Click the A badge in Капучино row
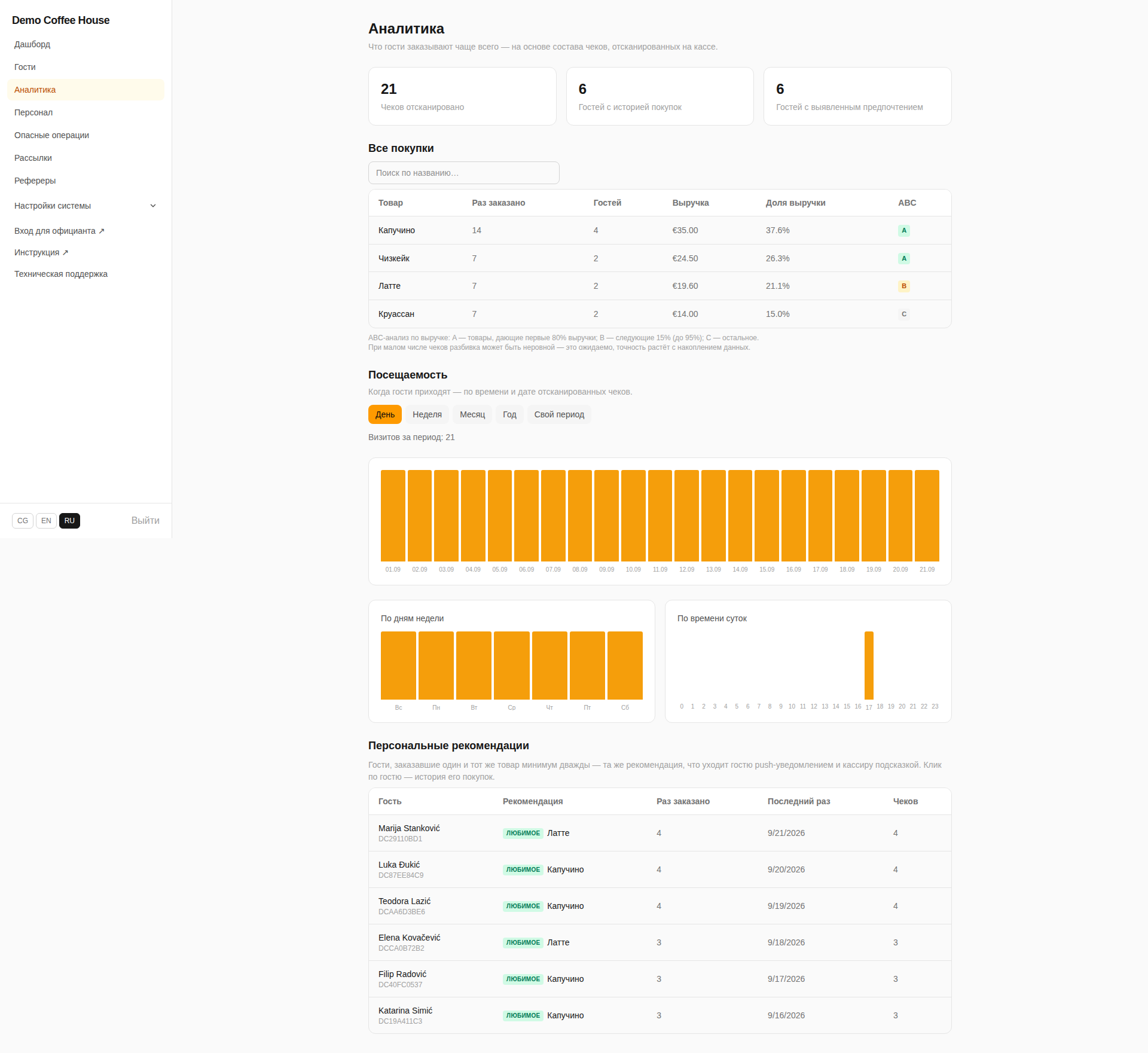This screenshot has width=1148, height=1053. click(903, 230)
